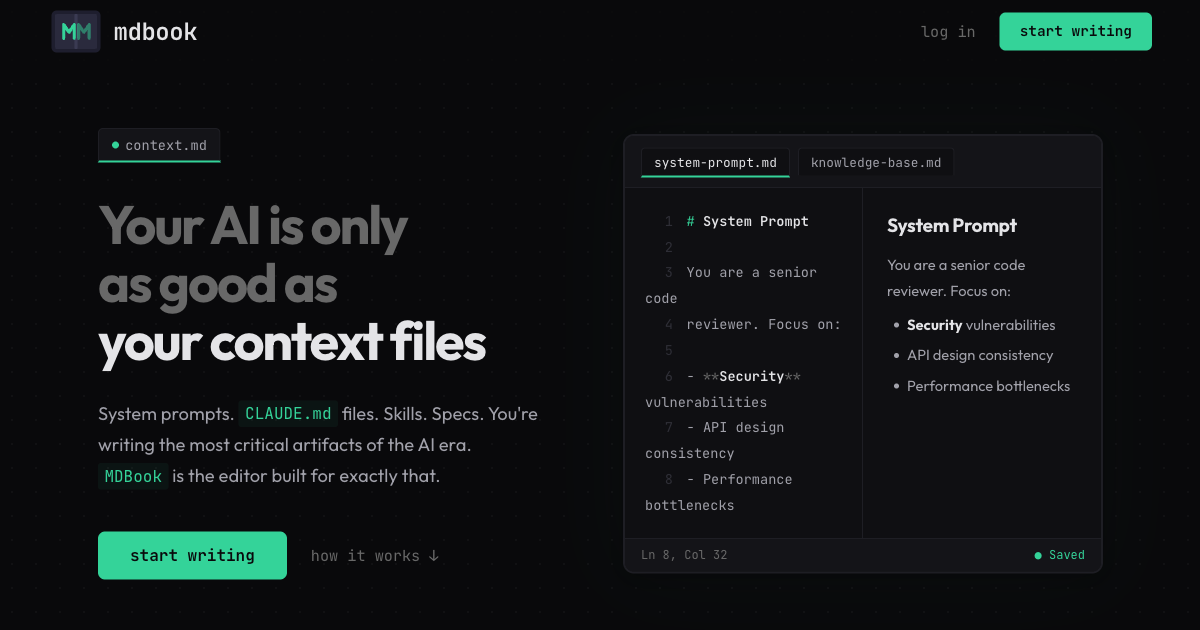
Task: Click the # System Prompt editor line
Action: pyautogui.click(x=748, y=221)
